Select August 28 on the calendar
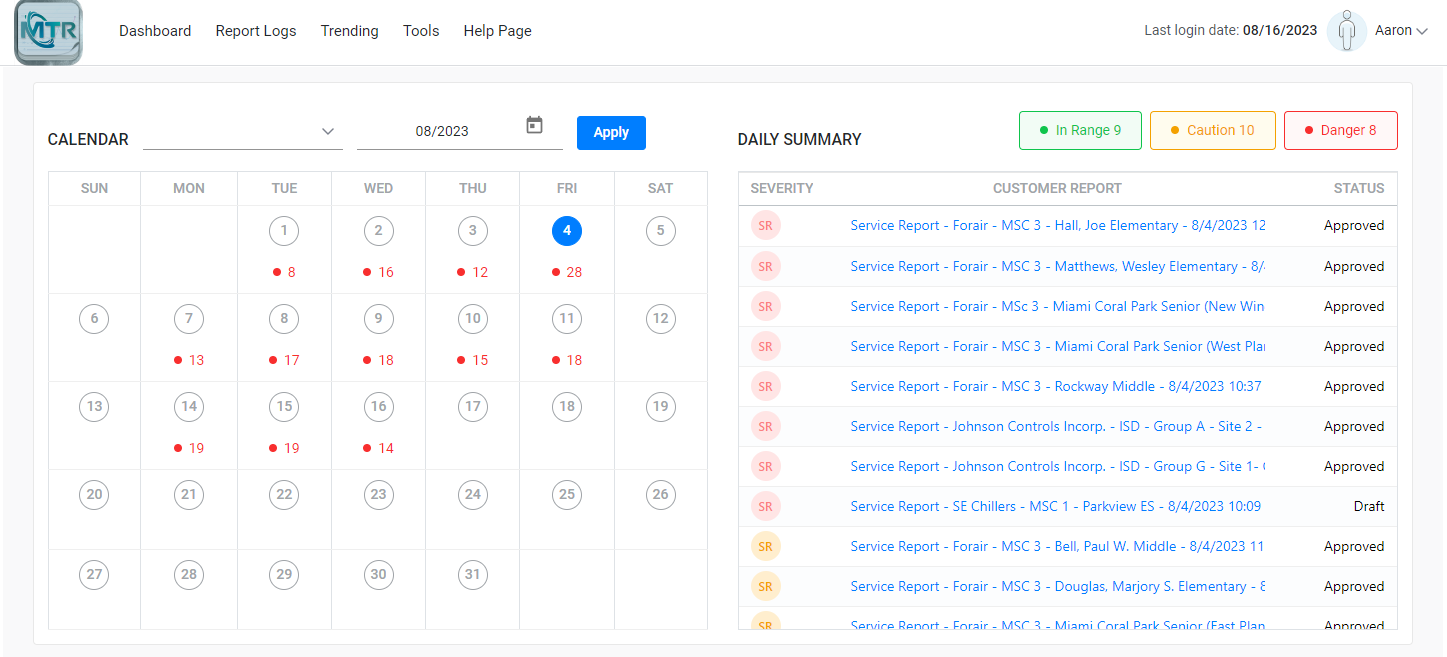This screenshot has width=1447, height=657. click(x=188, y=574)
